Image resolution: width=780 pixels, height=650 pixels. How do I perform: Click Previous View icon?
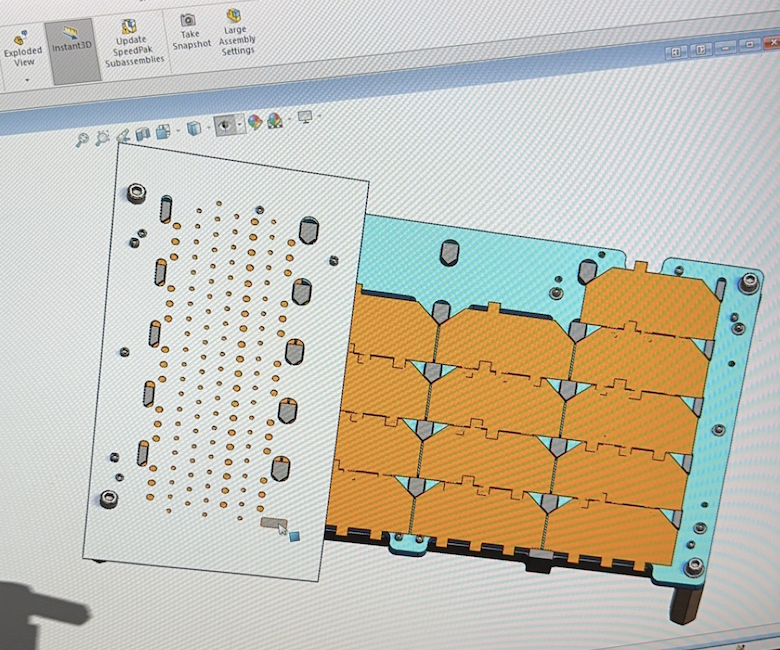point(123,135)
